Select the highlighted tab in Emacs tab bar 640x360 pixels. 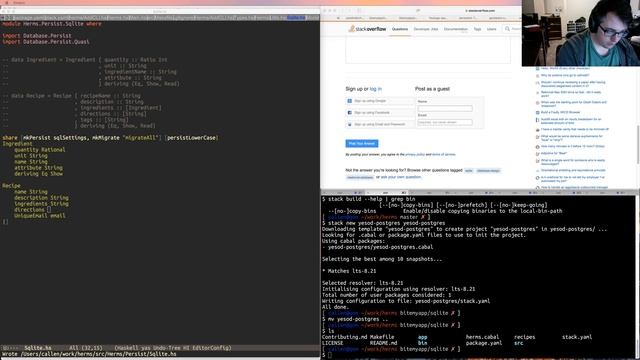click(x=296, y=18)
